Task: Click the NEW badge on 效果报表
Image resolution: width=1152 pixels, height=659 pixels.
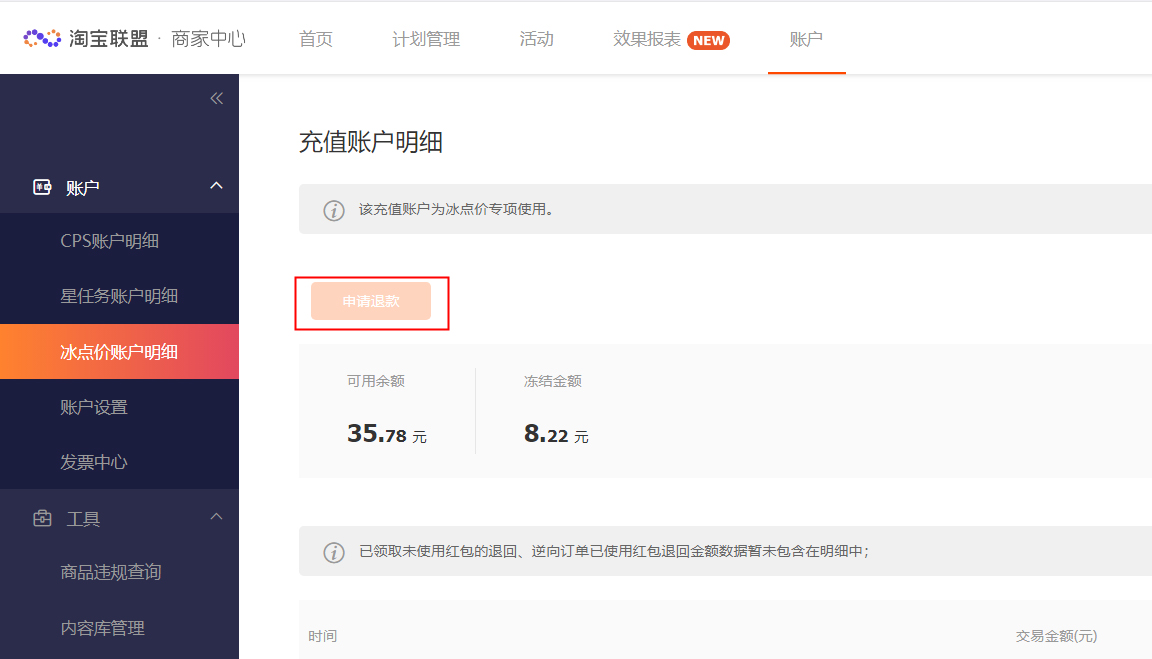Action: coord(708,41)
